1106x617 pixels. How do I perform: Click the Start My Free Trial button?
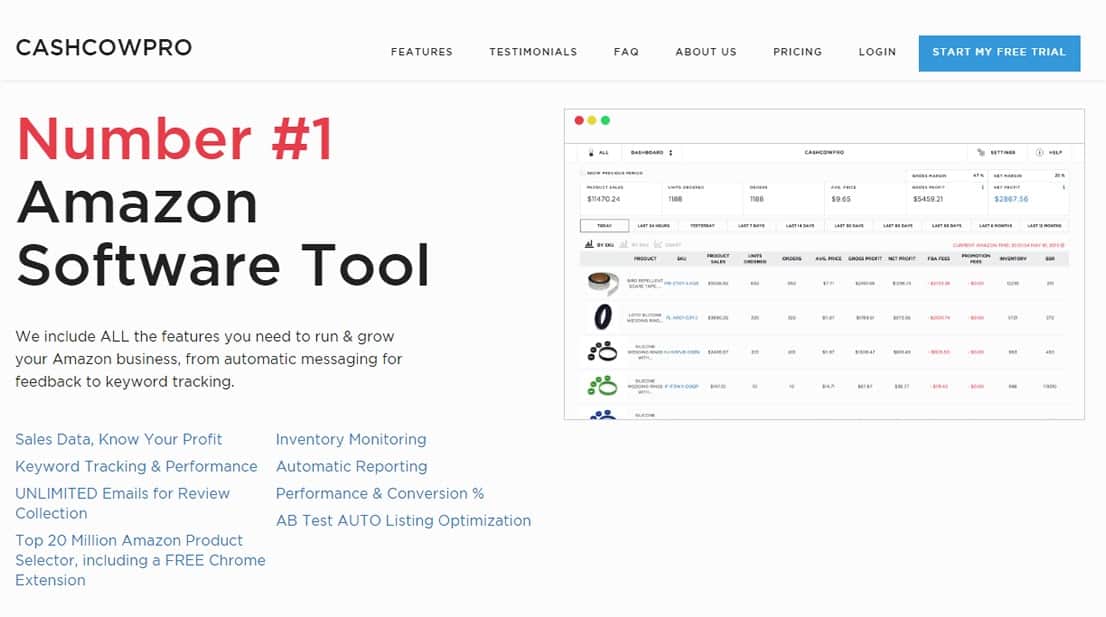point(999,52)
